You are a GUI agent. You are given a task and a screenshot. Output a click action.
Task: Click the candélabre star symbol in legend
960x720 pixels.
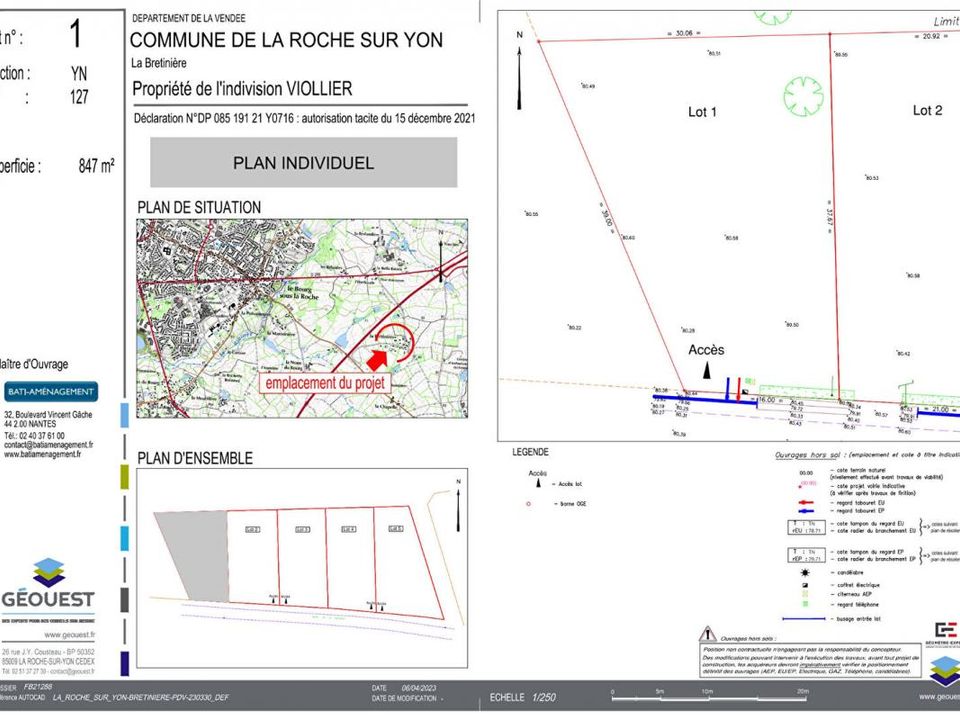[x=805, y=573]
